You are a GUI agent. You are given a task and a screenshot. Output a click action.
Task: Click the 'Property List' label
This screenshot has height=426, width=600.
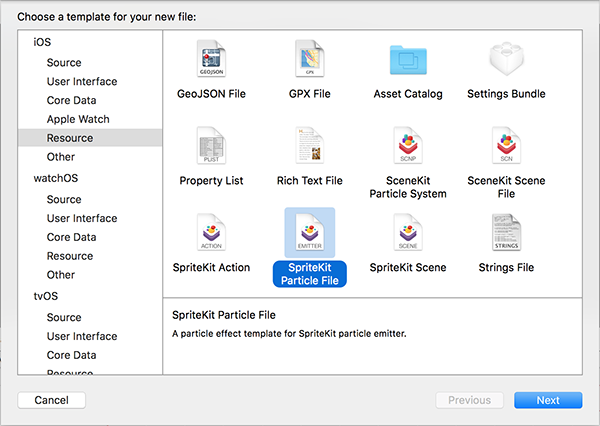[x=211, y=181]
